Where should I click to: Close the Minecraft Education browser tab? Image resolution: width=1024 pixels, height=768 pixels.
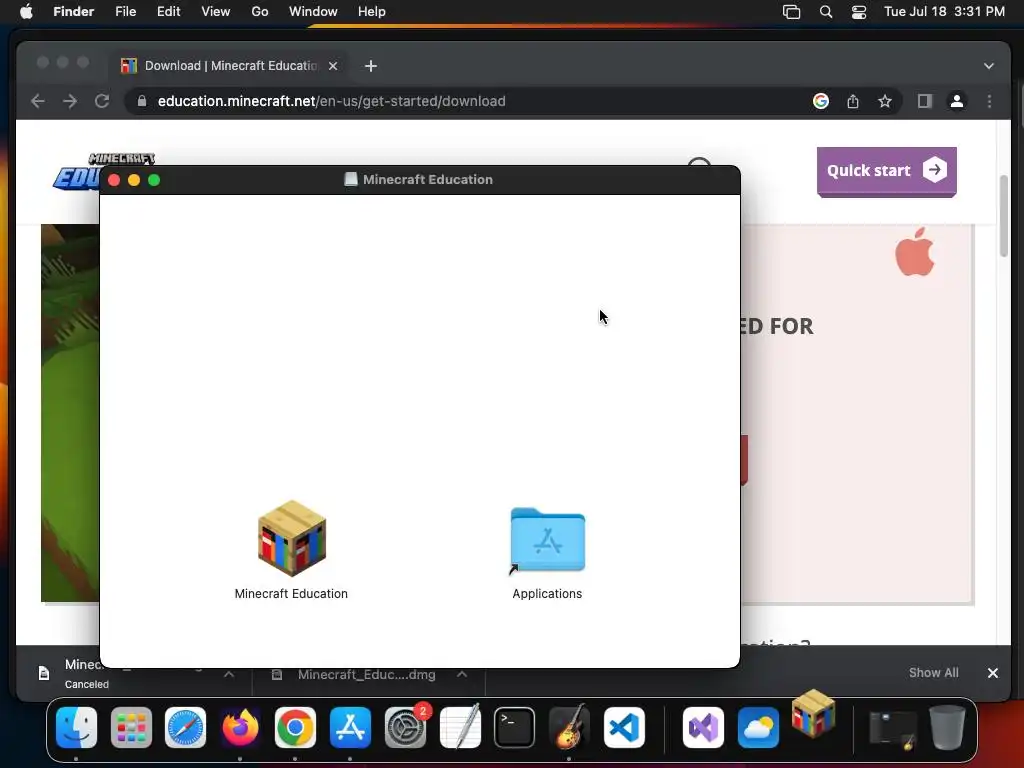(333, 66)
